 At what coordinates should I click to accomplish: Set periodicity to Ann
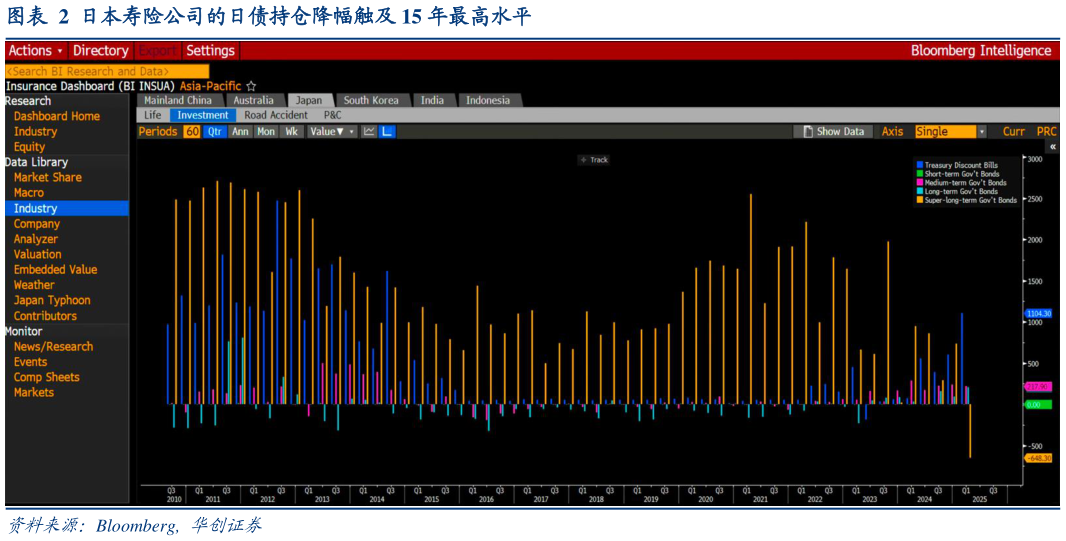pyautogui.click(x=240, y=131)
